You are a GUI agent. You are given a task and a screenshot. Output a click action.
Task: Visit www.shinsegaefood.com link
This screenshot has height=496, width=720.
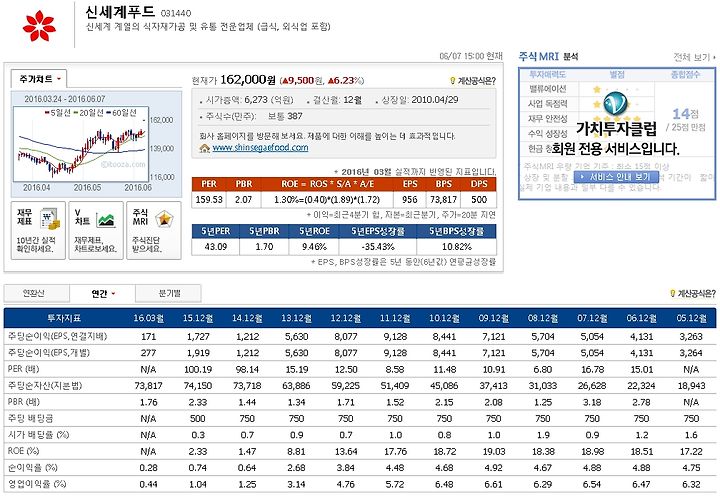point(260,147)
